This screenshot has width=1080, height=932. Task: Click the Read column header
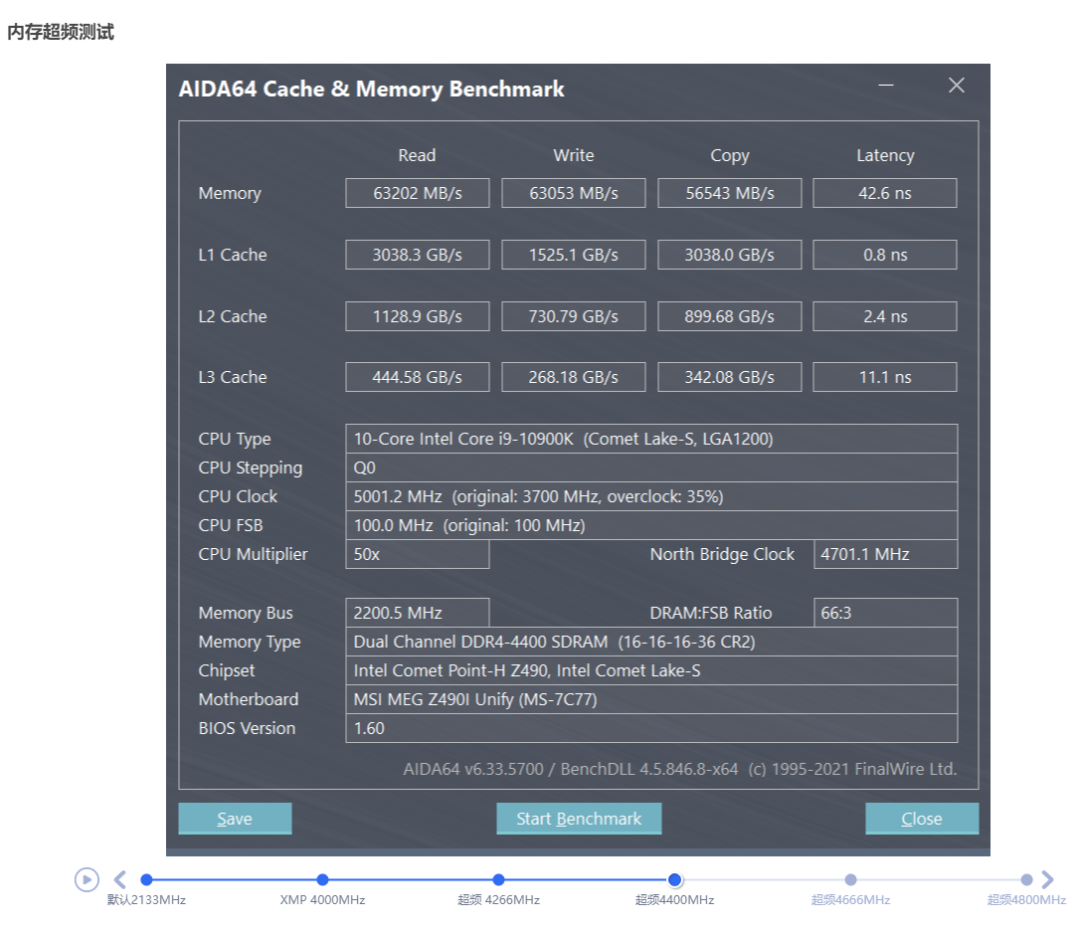[x=417, y=156]
